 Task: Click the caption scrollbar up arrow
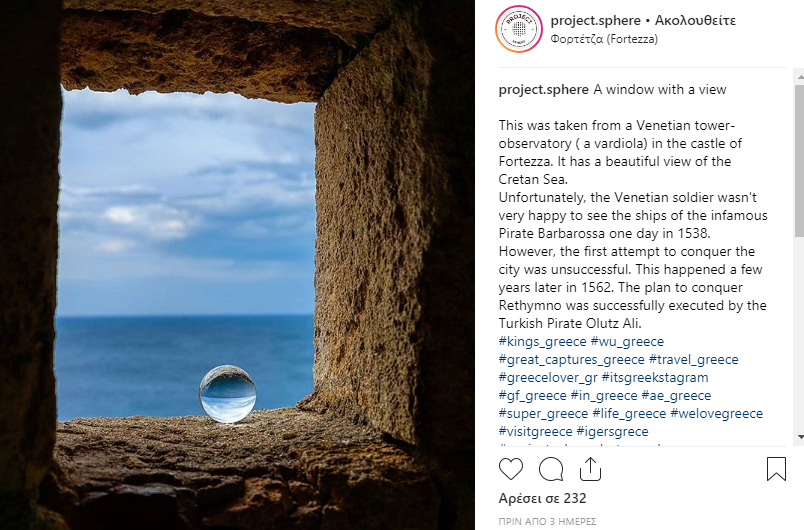(x=800, y=77)
